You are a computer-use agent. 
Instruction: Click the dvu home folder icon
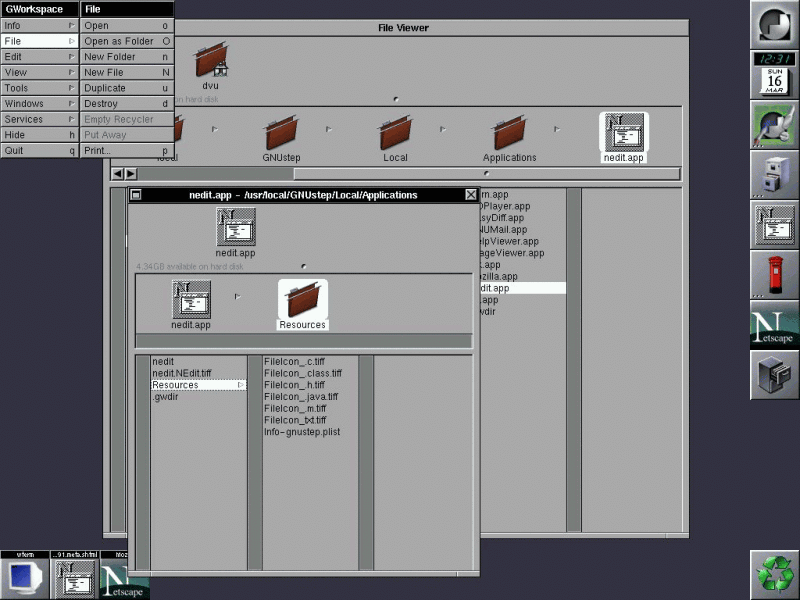(211, 61)
